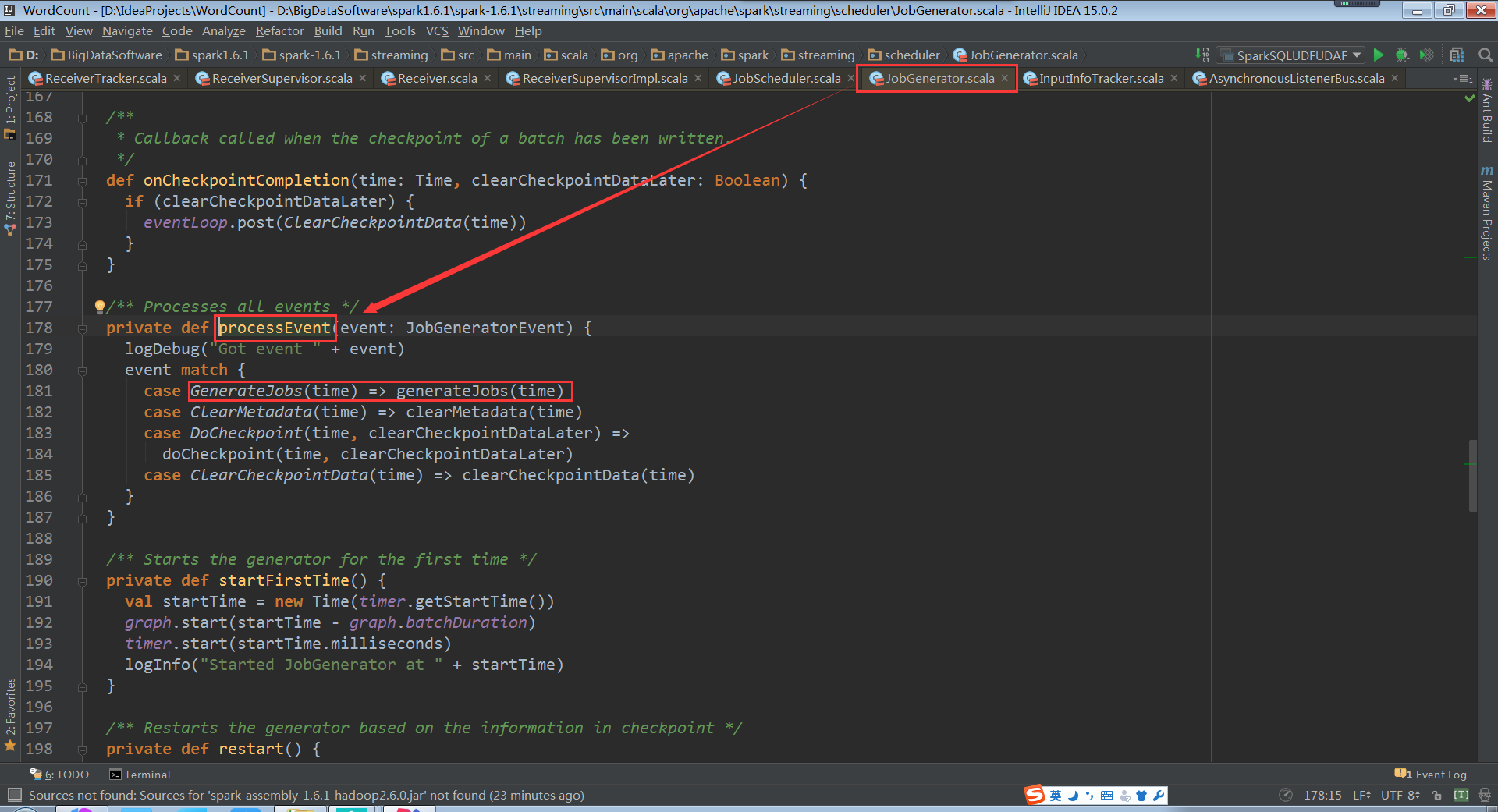
Task: Switch to AsynchronousListenerBus.scala tab
Action: tap(1297, 79)
